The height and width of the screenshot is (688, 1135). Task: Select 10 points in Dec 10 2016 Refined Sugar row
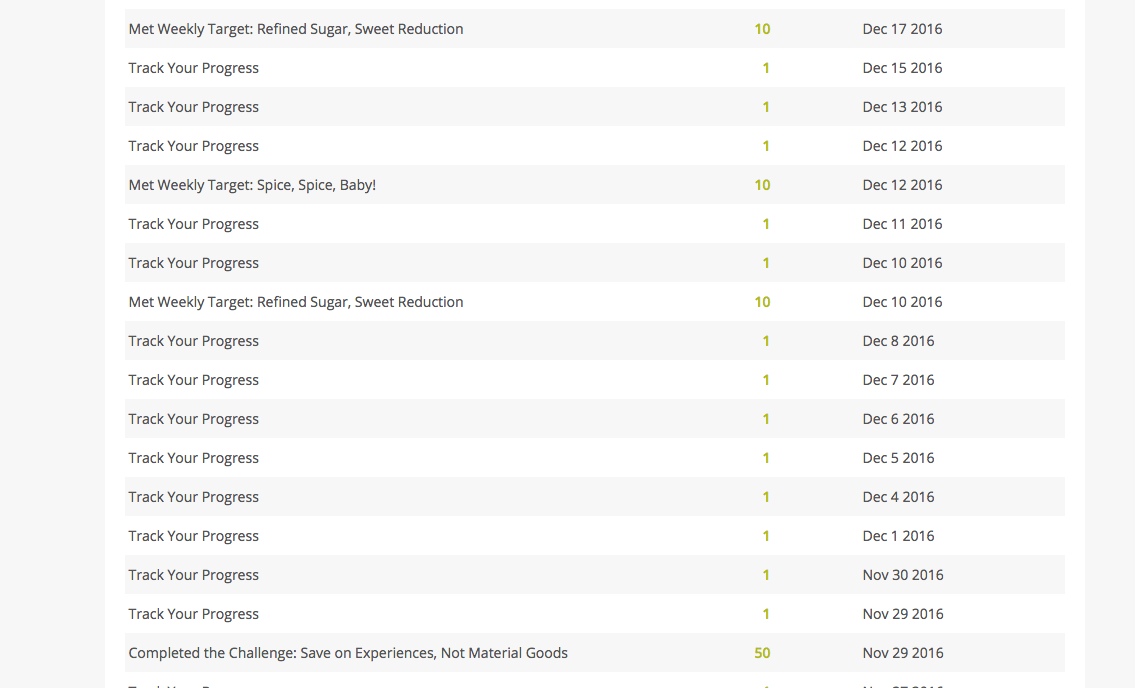(762, 302)
